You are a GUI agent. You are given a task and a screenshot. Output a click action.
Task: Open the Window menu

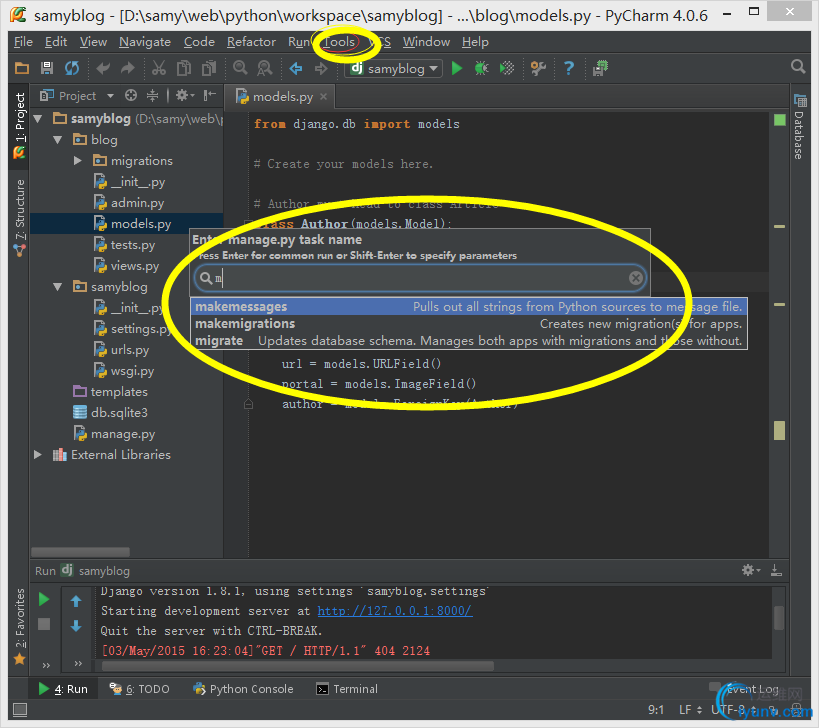click(x=426, y=42)
